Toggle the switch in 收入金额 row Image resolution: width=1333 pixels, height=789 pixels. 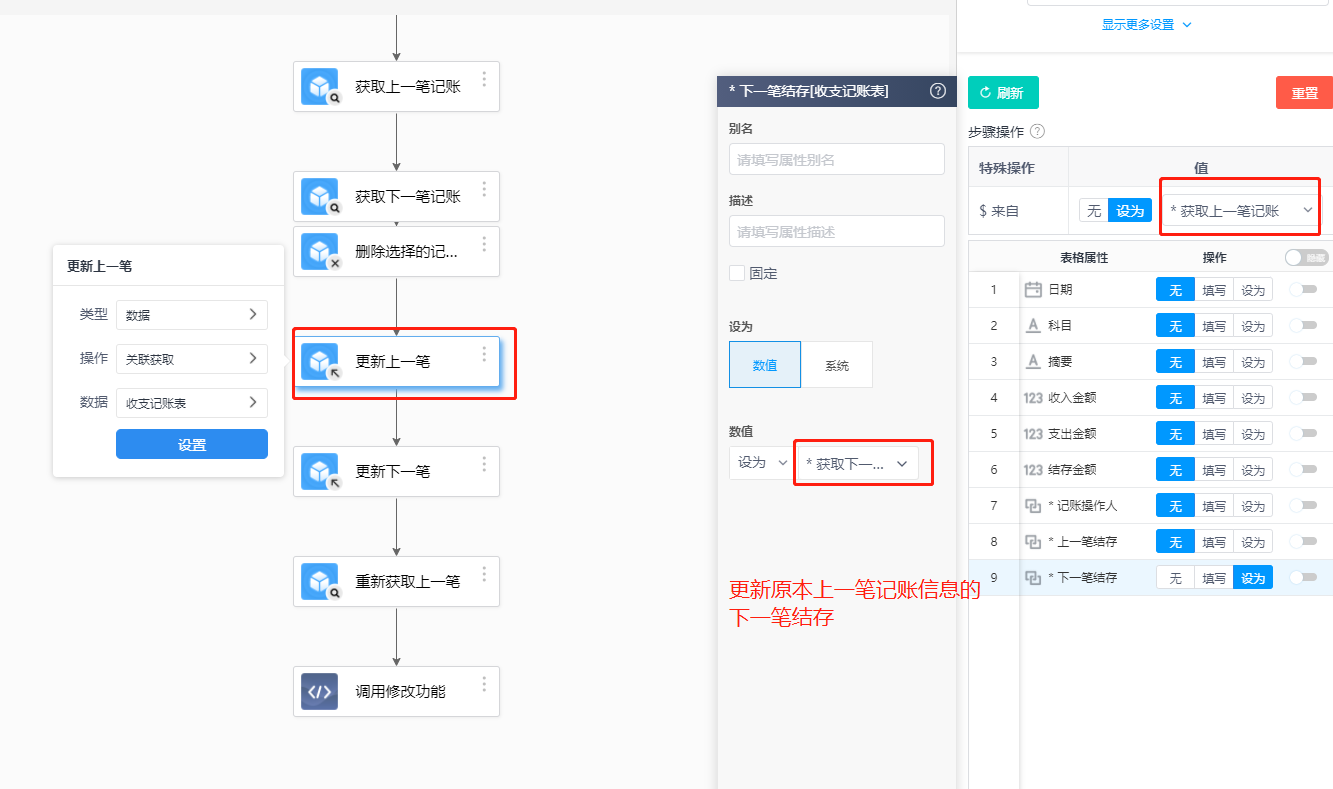click(1303, 398)
